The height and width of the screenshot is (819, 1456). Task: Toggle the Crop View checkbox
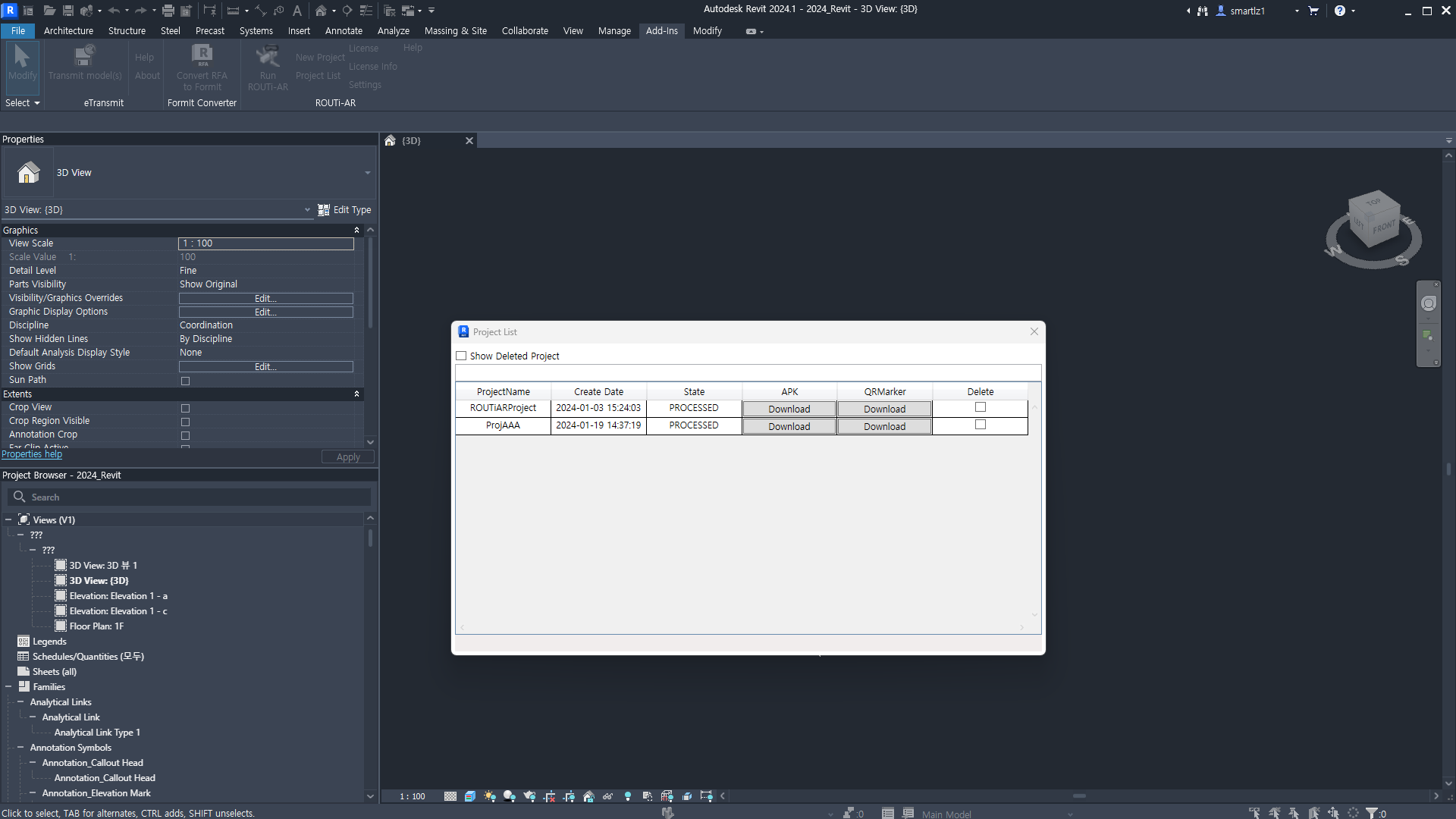[185, 408]
